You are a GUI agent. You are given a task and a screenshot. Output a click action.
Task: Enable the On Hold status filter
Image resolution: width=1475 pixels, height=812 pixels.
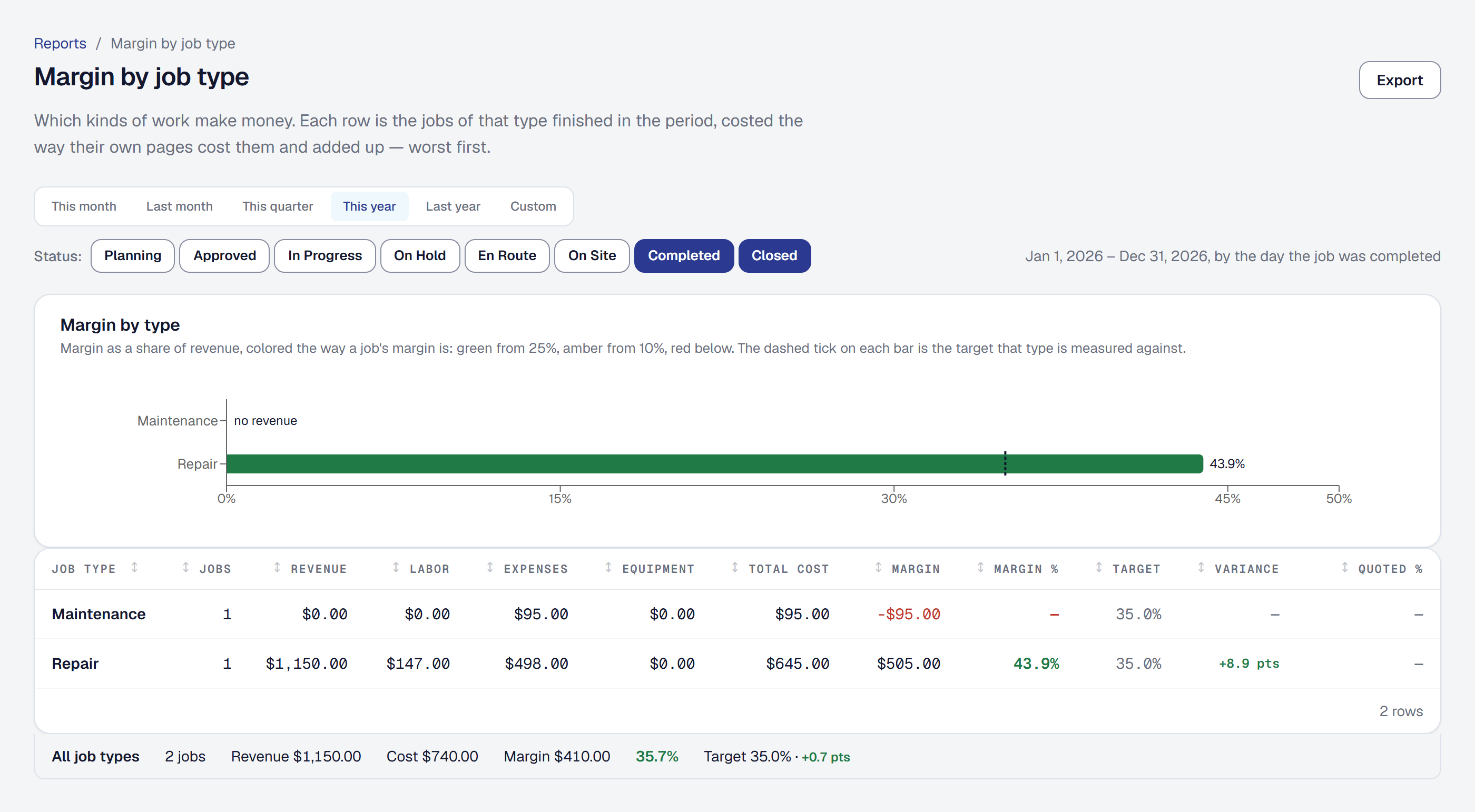point(420,256)
